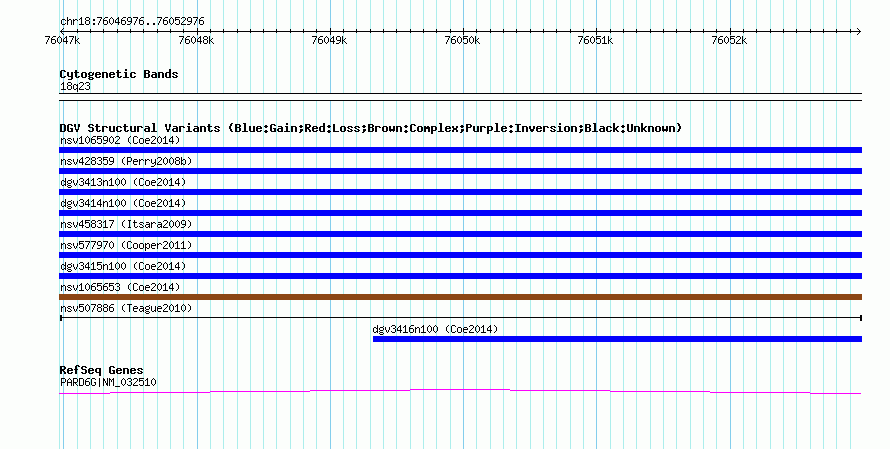Select nsv458317 (Itsara2009) variant bar
The image size is (890, 449).
pos(460,234)
